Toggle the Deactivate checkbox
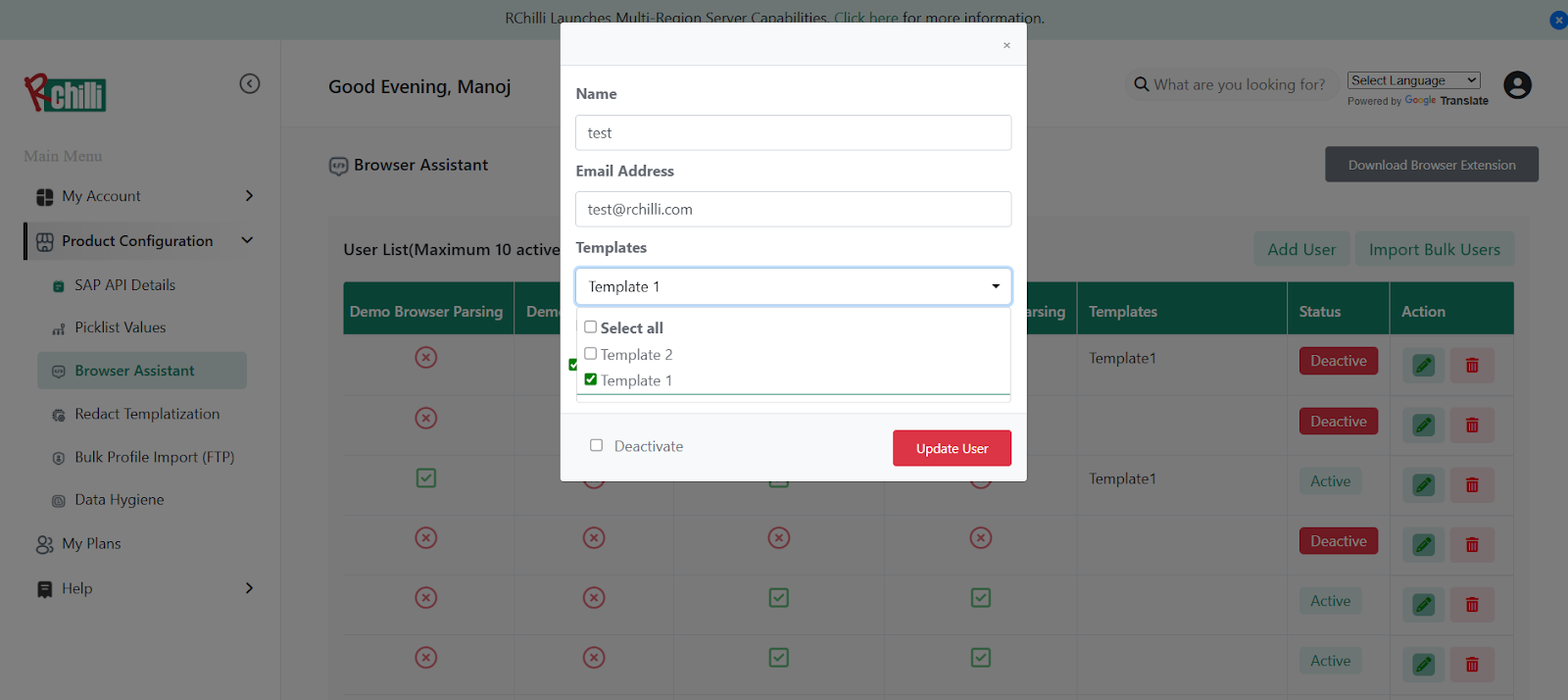The image size is (1568, 700). [596, 445]
